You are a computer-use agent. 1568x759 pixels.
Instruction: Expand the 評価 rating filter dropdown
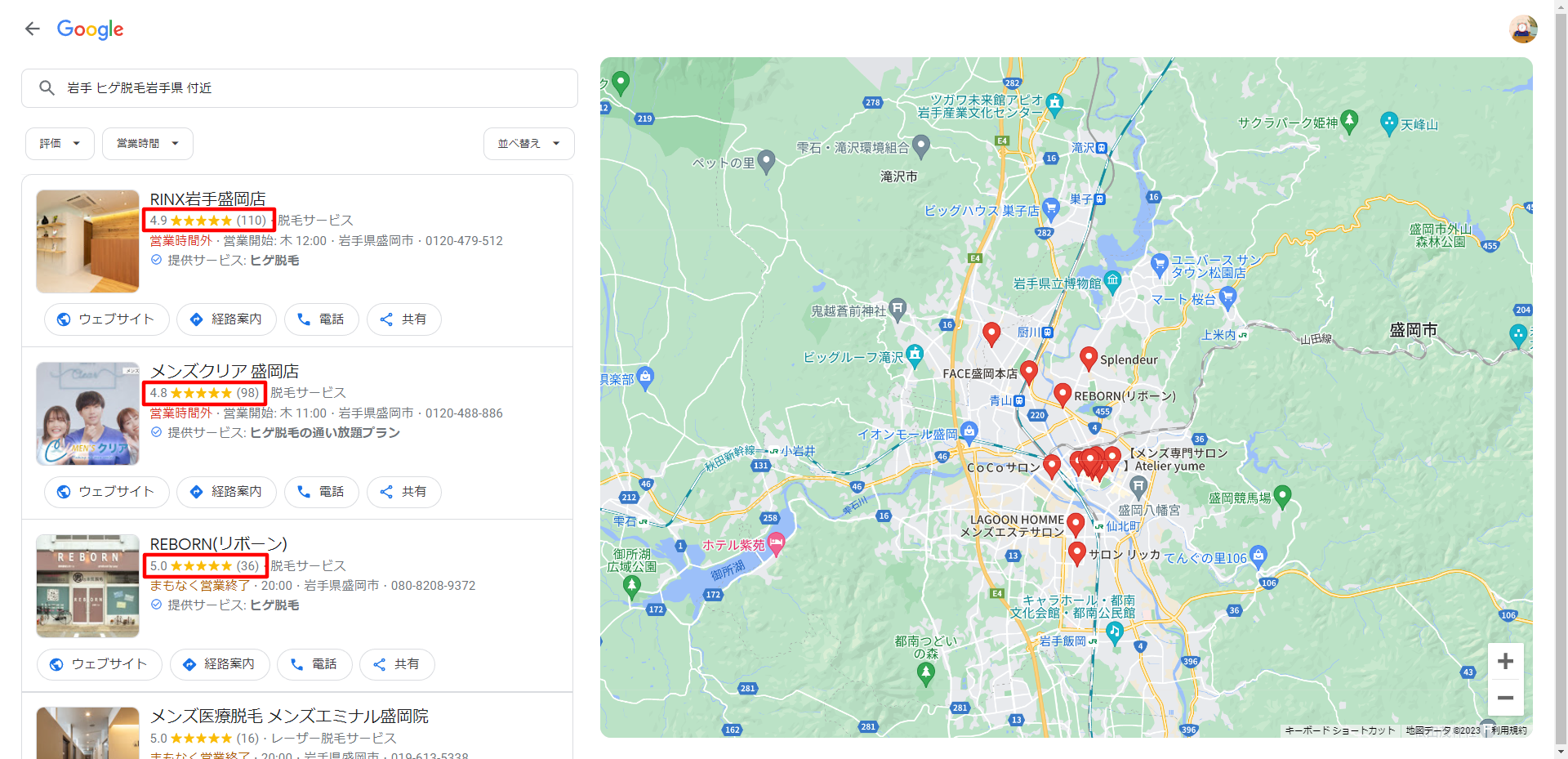pos(60,144)
